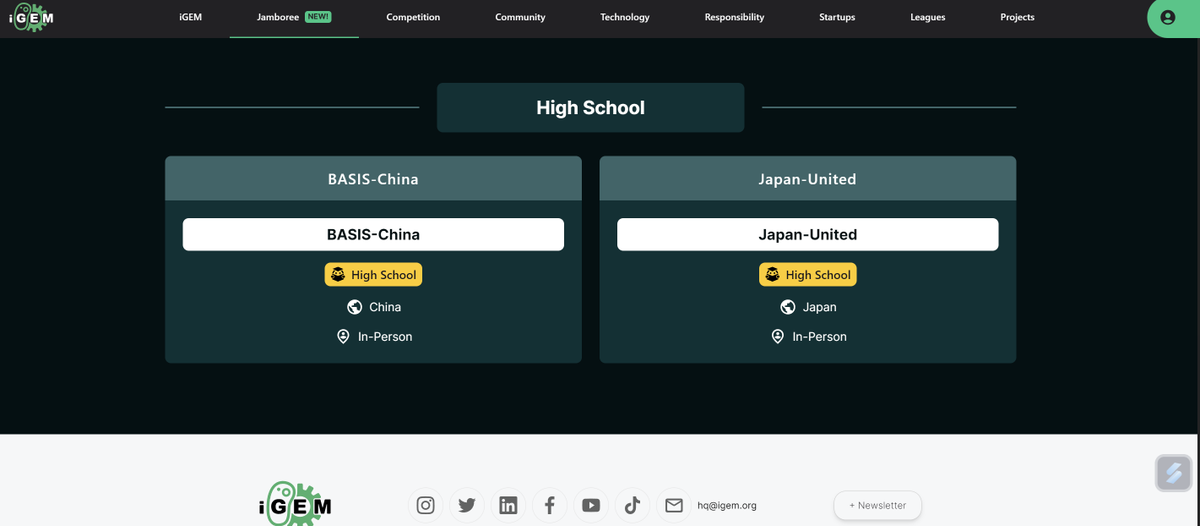Click the email envelope icon

(x=674, y=505)
